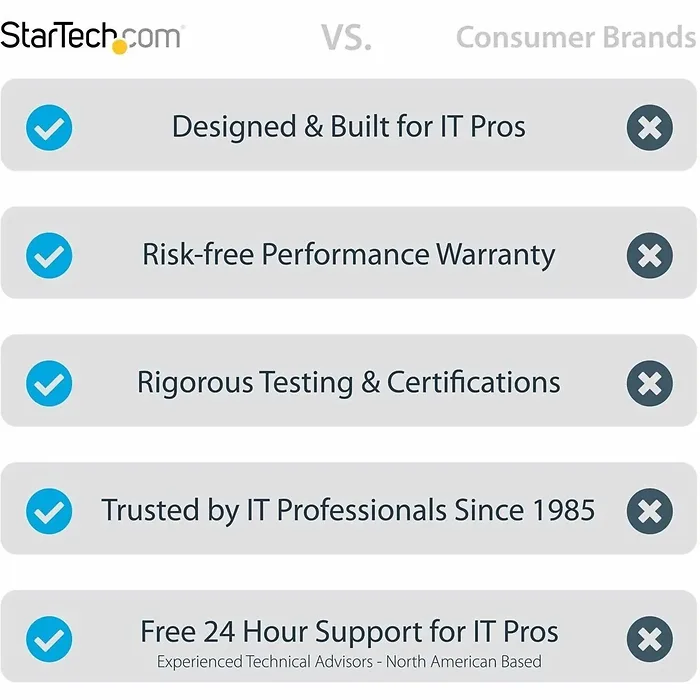Image resolution: width=700 pixels, height=700 pixels.
Task: Select the checkmark for Free 24 Hour Support
Action: pos(49,639)
